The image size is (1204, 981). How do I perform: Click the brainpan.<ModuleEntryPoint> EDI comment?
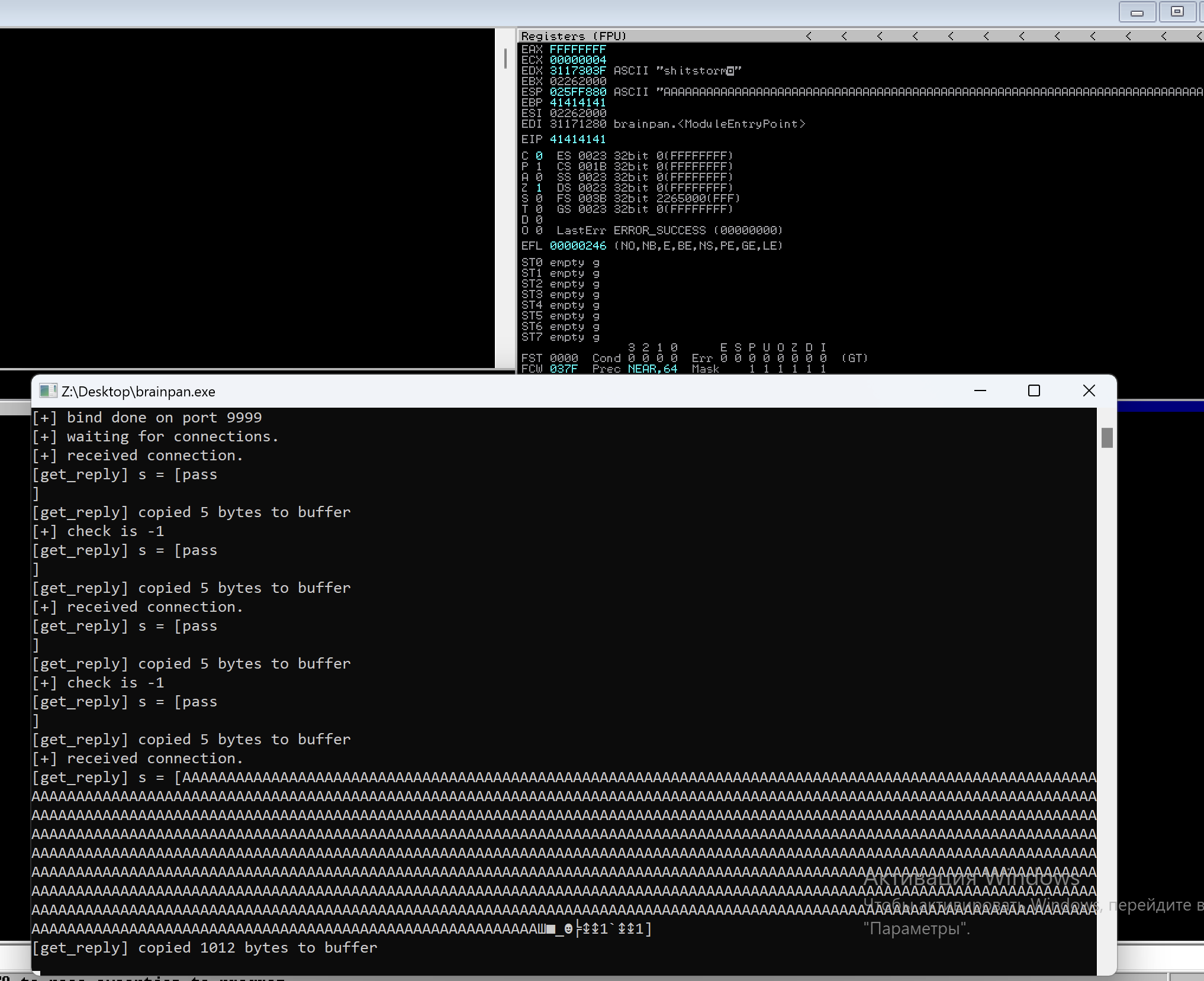pyautogui.click(x=709, y=124)
